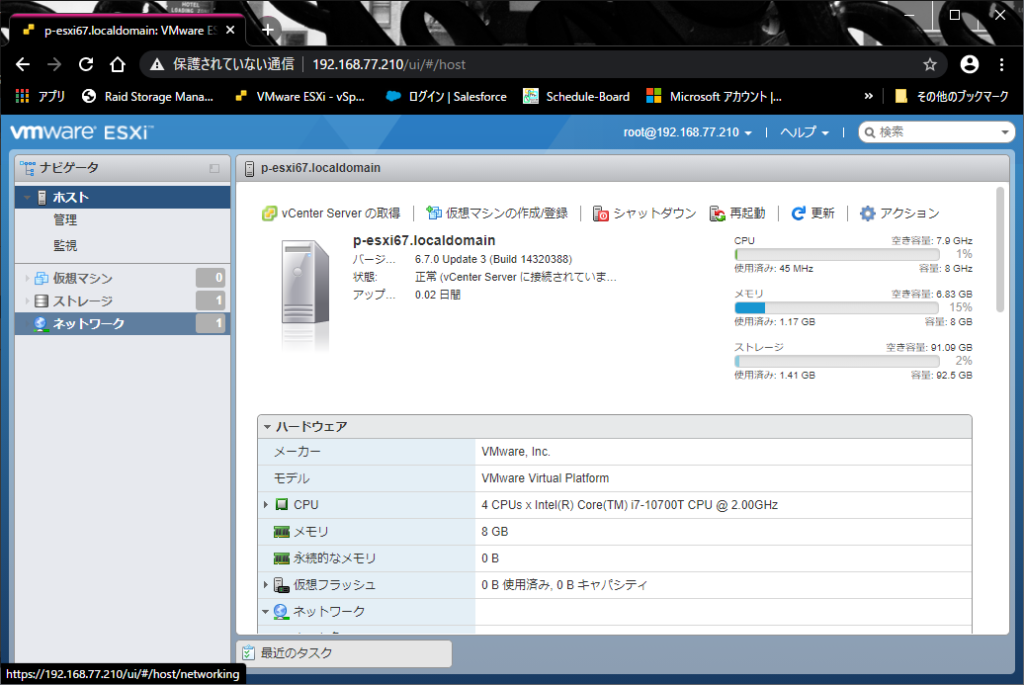The width and height of the screenshot is (1024, 685).
Task: Open a new browser tab
Action: pos(268,29)
